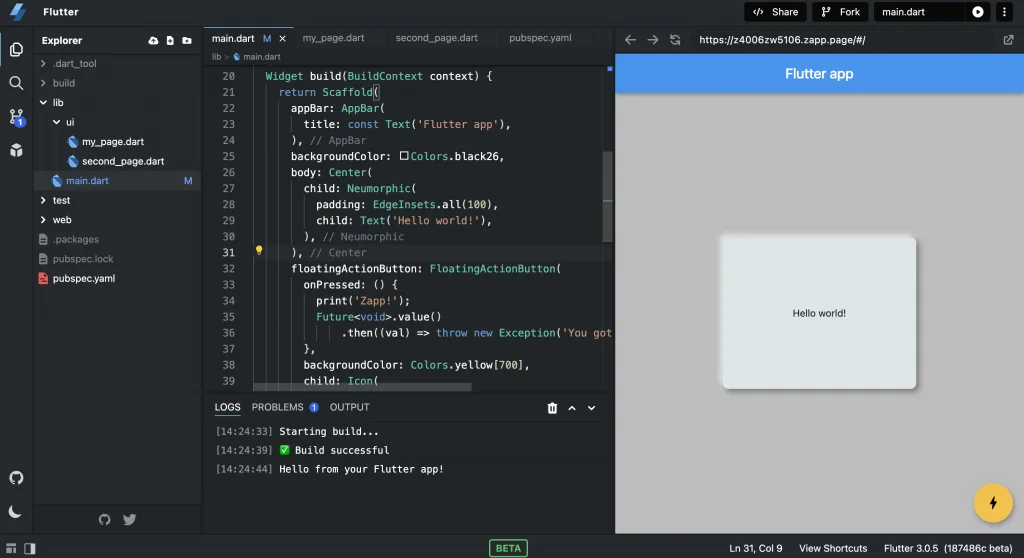Screen dimensions: 1024x558
Task: Toggle dark mode with the moon icon
Action: click(x=16, y=512)
